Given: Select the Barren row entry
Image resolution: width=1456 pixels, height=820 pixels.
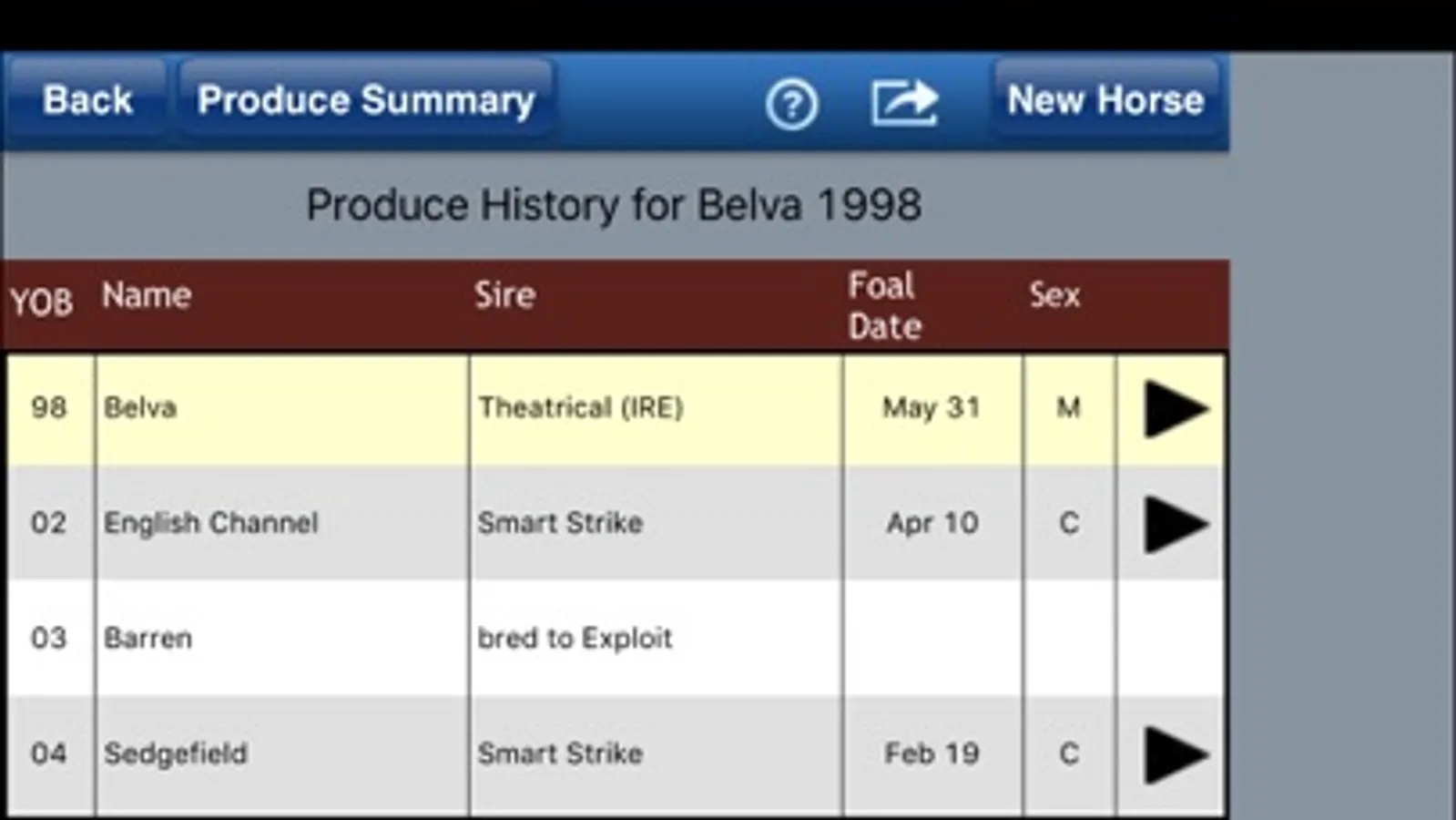Looking at the screenshot, I should [148, 638].
